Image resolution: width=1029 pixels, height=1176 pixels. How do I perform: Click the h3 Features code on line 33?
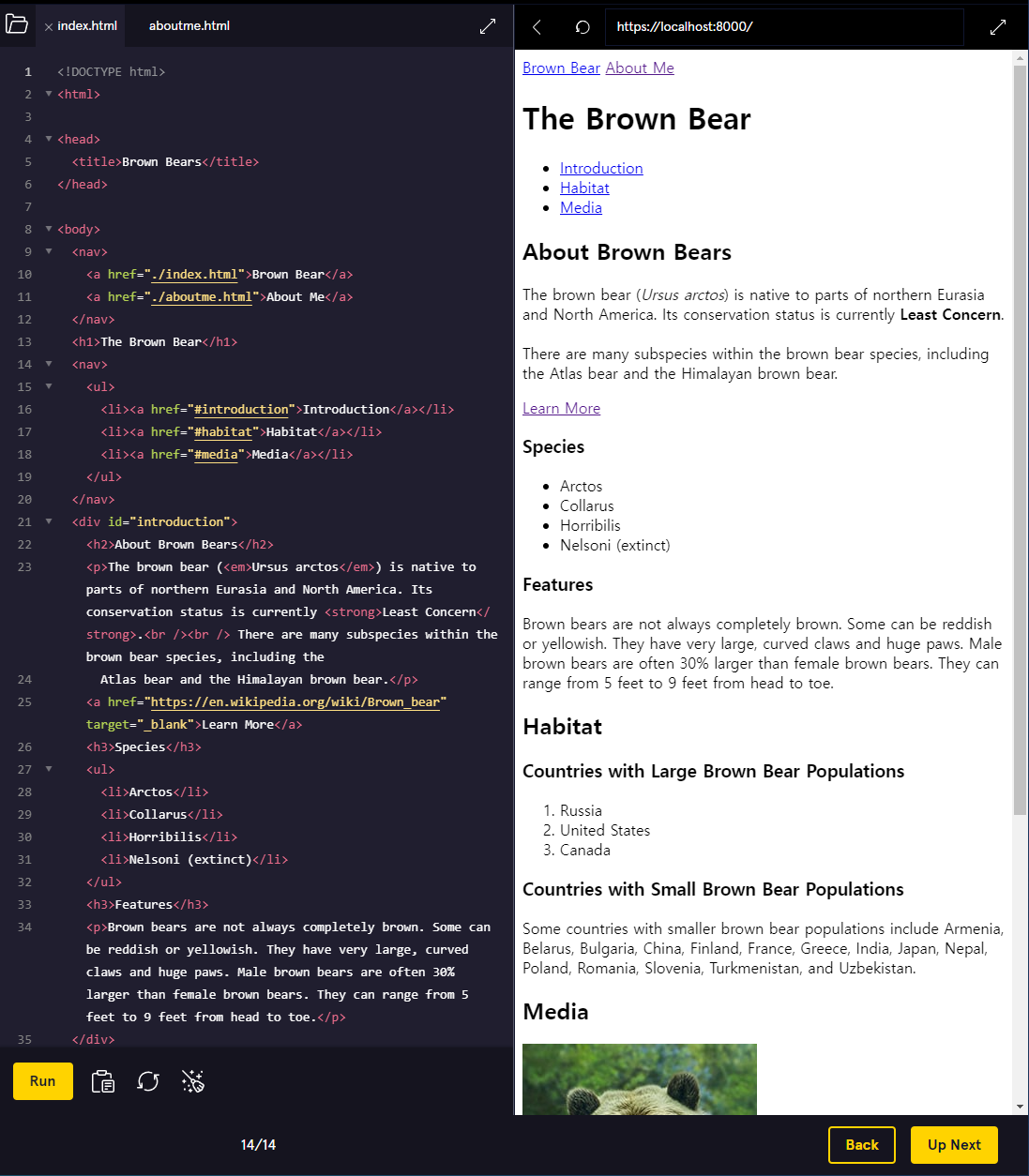147,904
